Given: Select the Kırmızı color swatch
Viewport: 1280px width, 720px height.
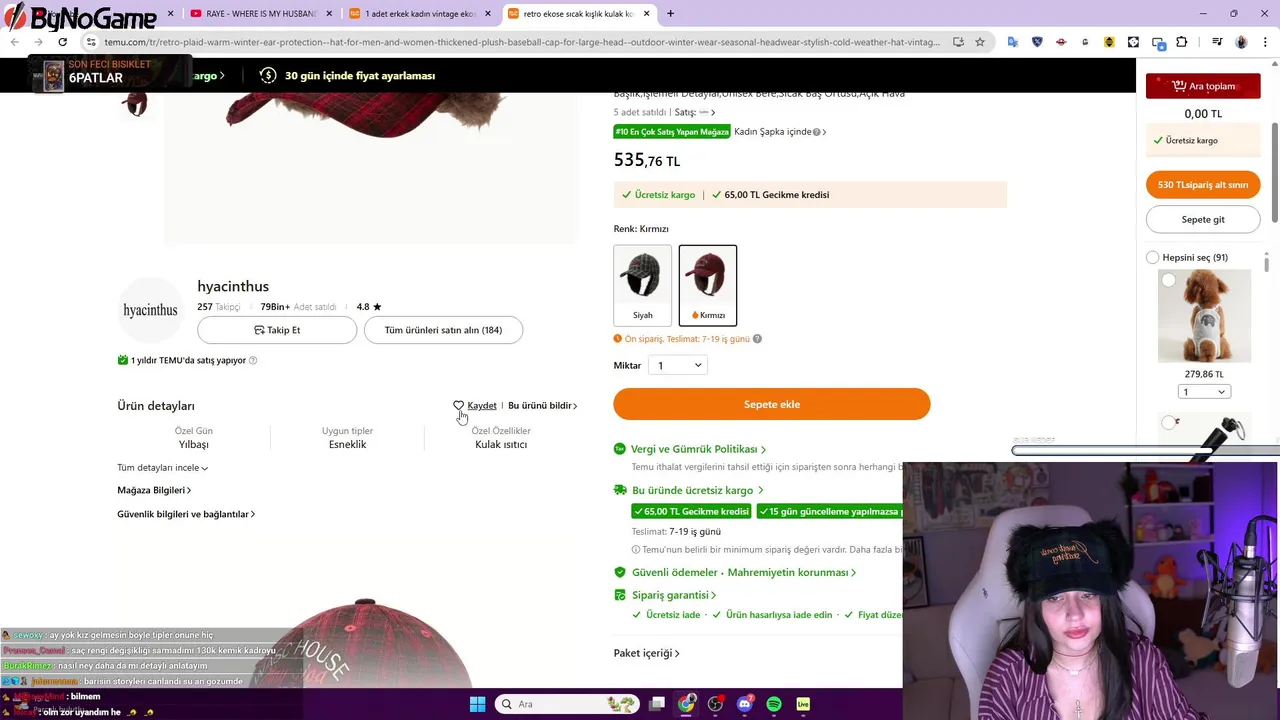Looking at the screenshot, I should coord(708,285).
